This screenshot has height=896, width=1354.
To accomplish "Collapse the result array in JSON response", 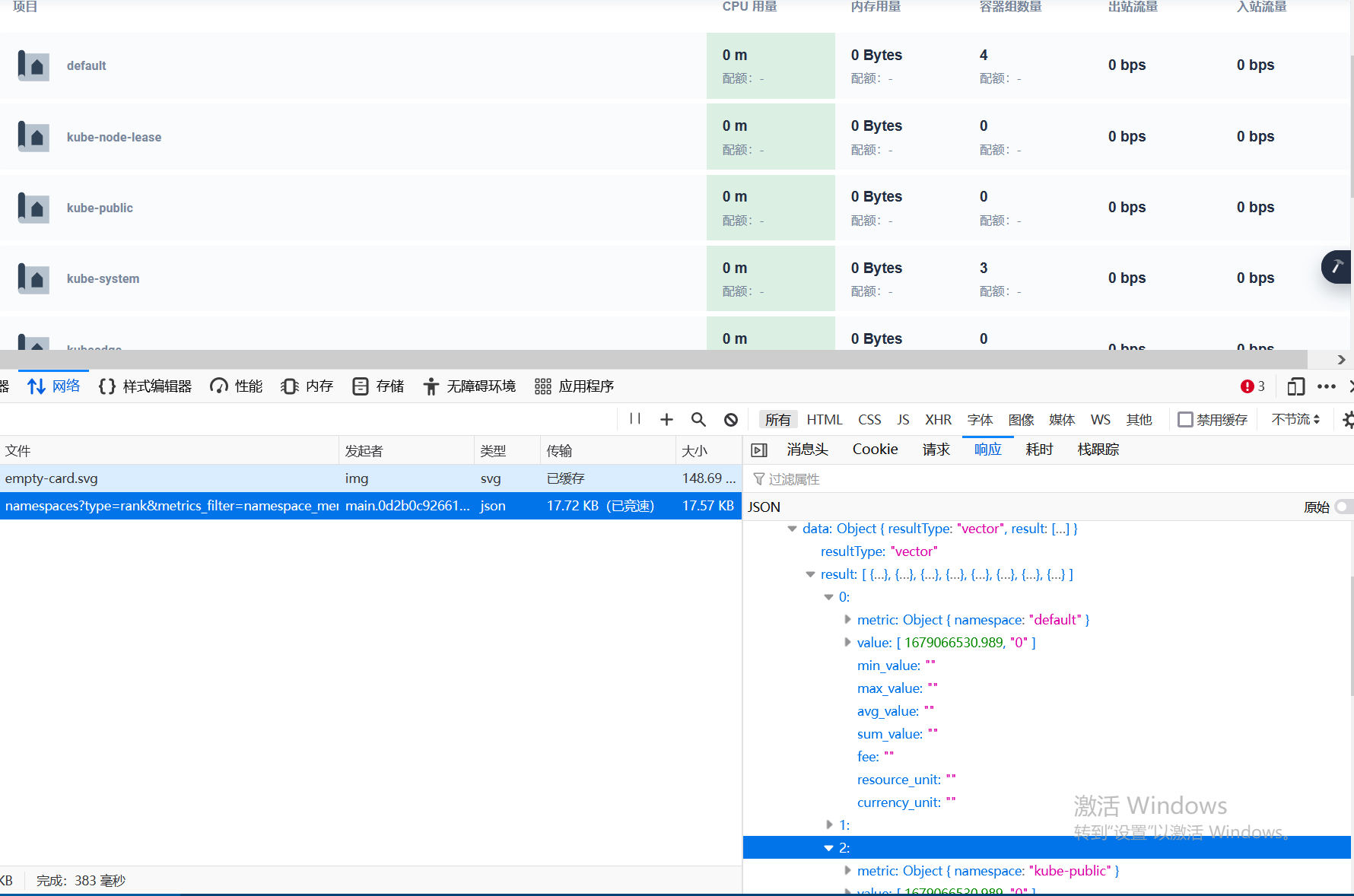I will click(809, 574).
